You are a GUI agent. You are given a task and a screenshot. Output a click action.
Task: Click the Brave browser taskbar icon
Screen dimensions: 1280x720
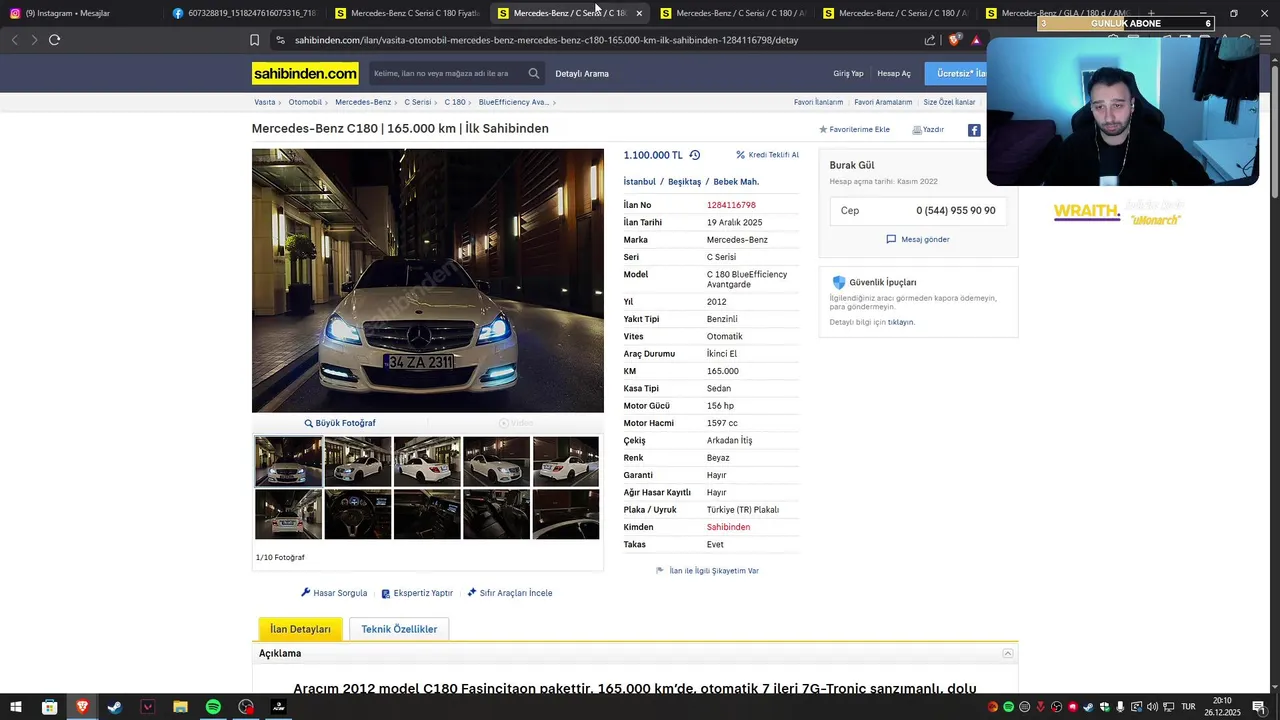click(82, 707)
